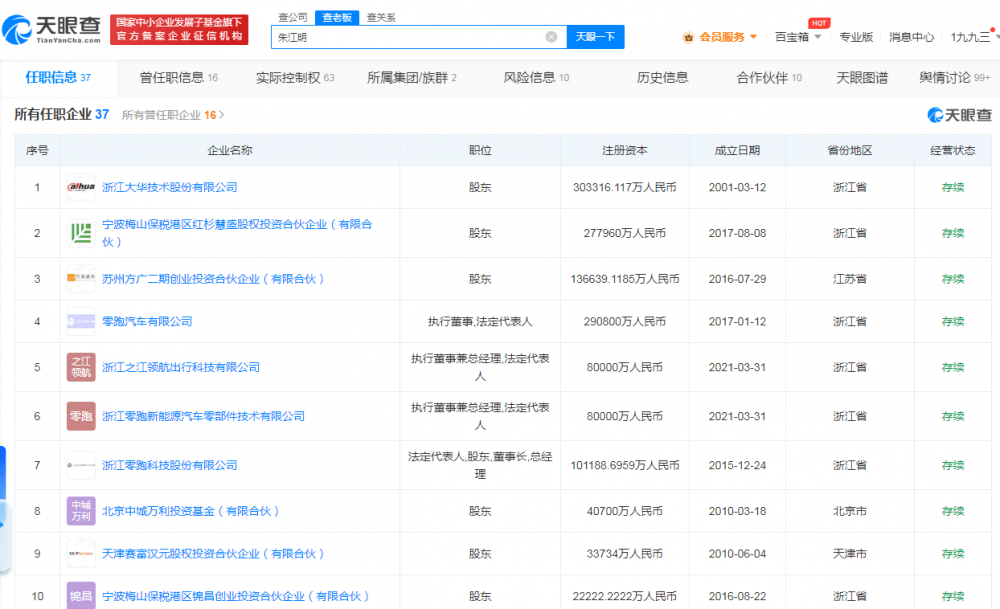Image resolution: width=1000 pixels, height=609 pixels.
Task: Click the 零跑 red logo in row 6
Action: [81, 416]
